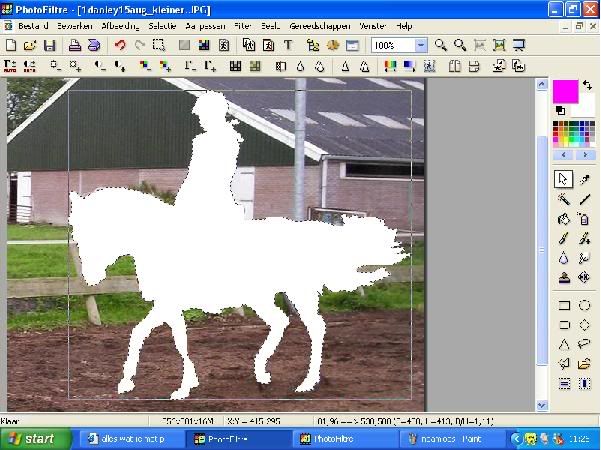Screen dimensions: 601x450
Task: Undo the last action with the red arrow
Action: click(x=120, y=45)
